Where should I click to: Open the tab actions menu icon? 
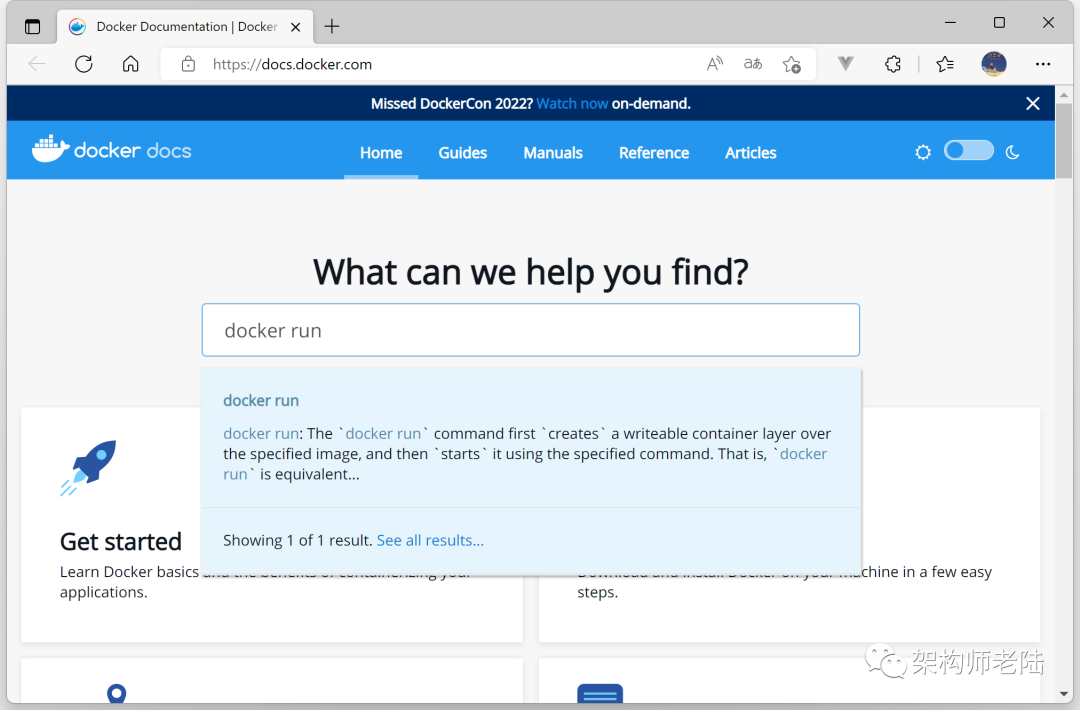coord(32,27)
